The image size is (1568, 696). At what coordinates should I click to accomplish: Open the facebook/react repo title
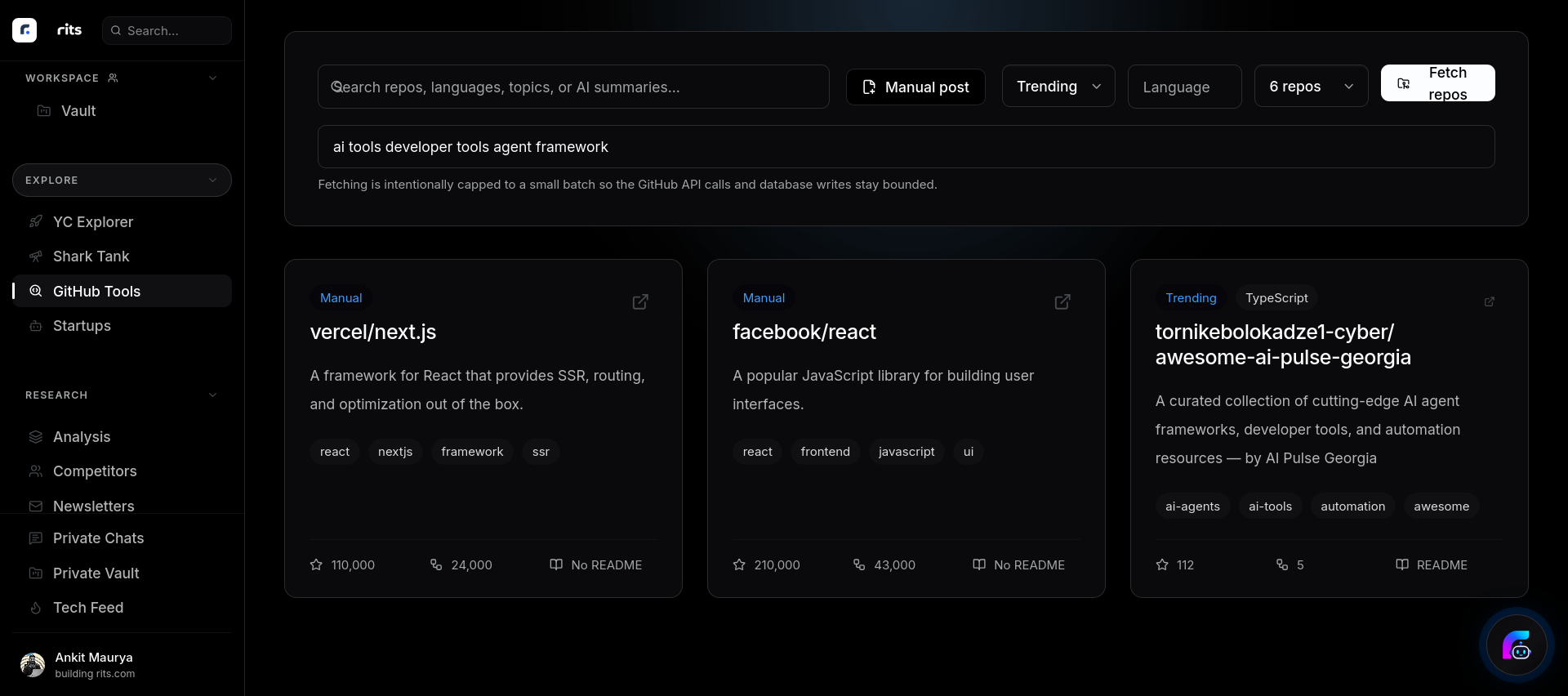pos(804,332)
